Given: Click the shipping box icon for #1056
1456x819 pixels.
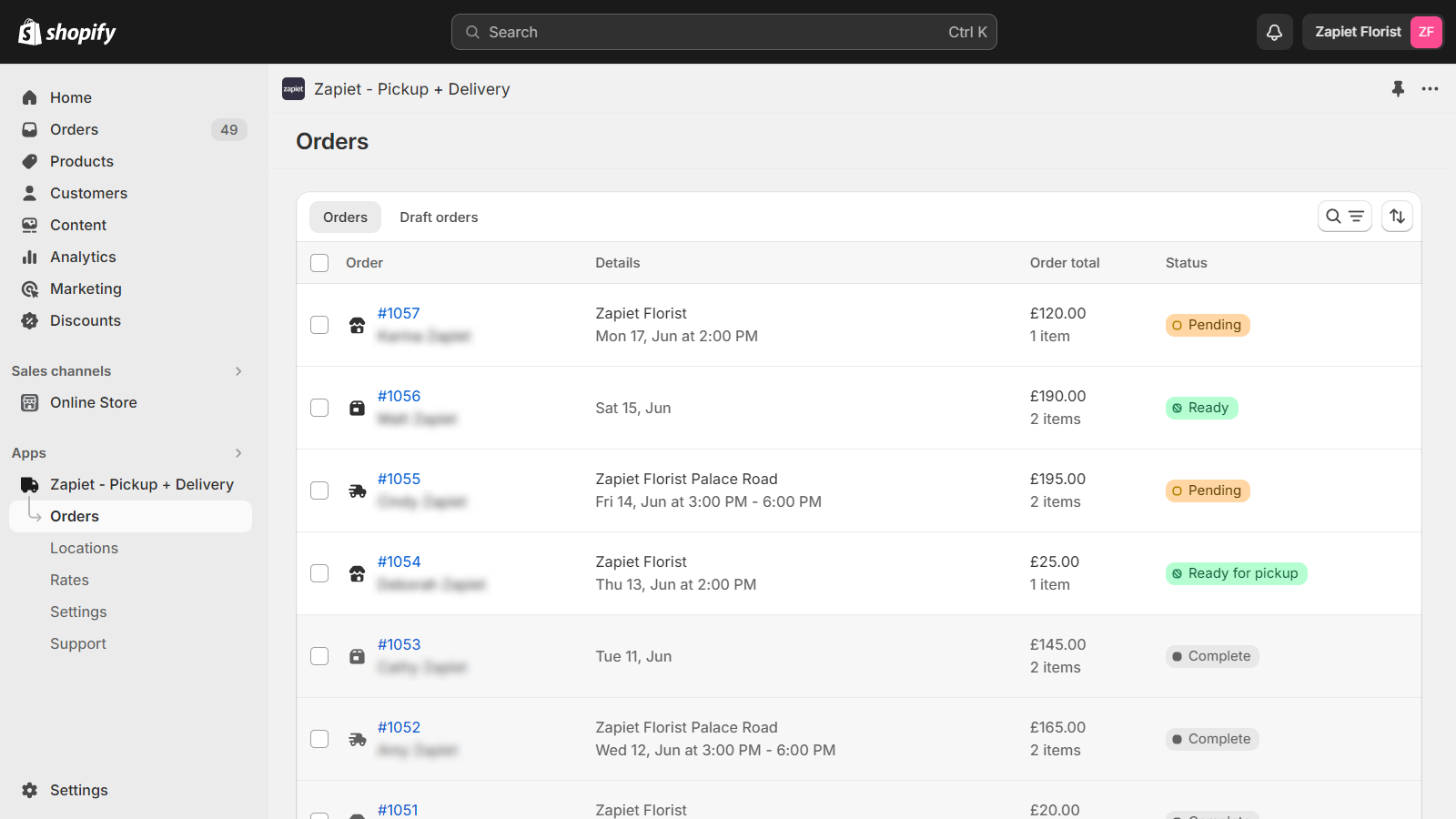Looking at the screenshot, I should [357, 408].
